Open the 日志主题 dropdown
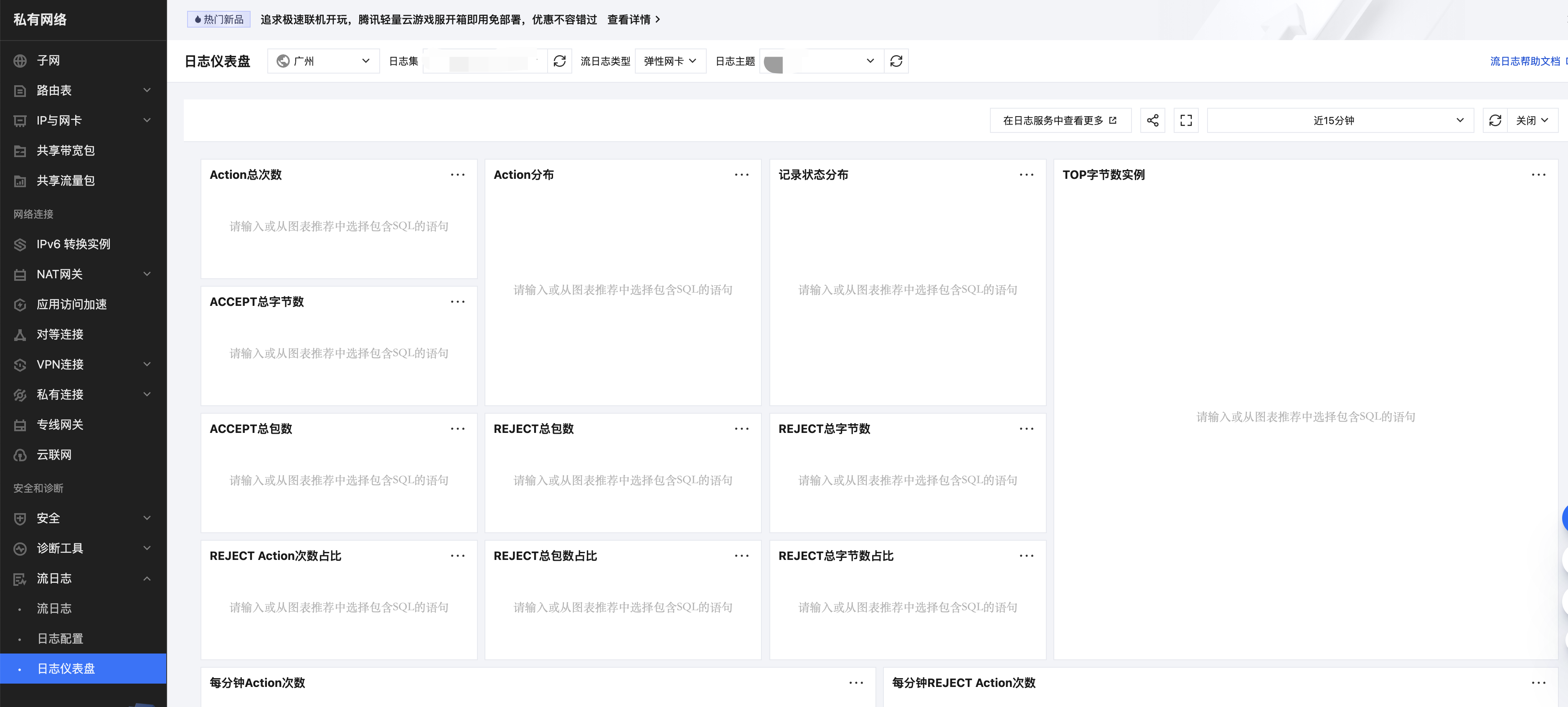 pos(821,61)
